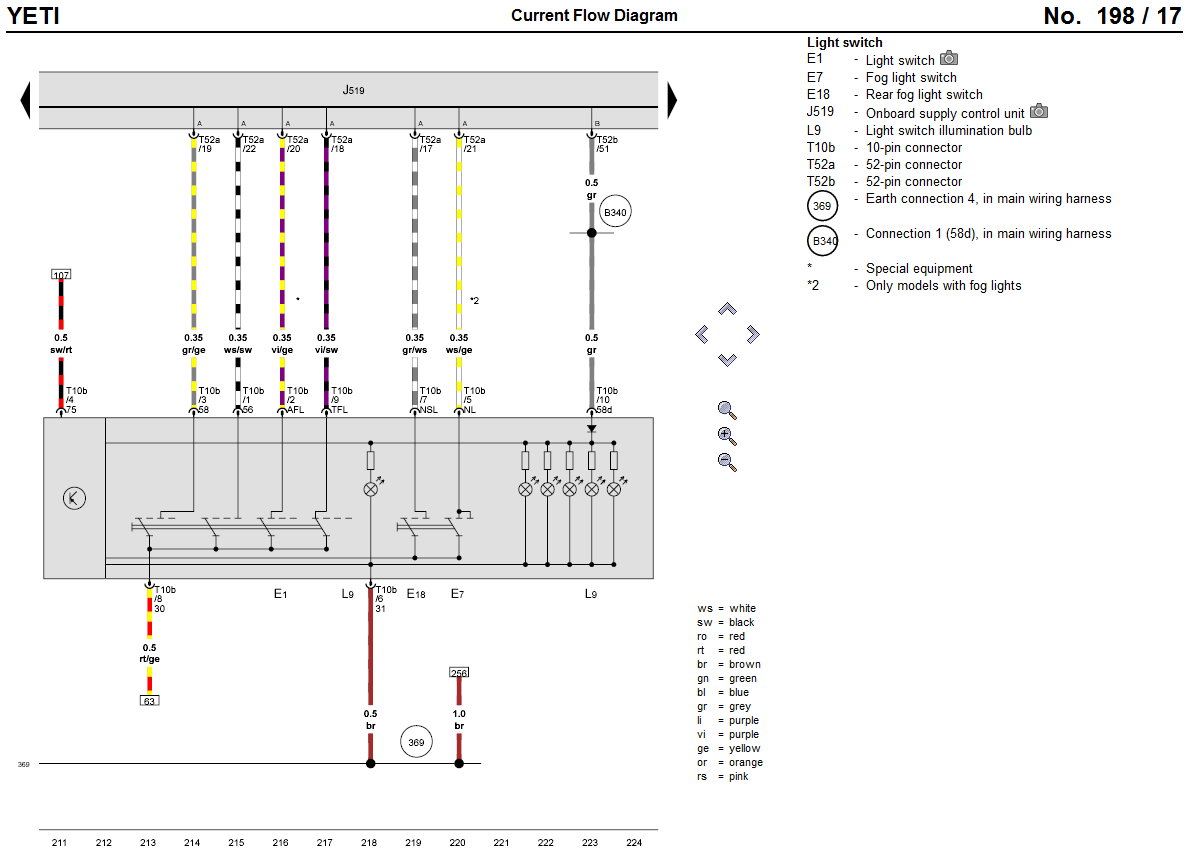Select the Light switch illumination bulb entry
Viewport: 1193px width, 864px height.
tap(949, 130)
